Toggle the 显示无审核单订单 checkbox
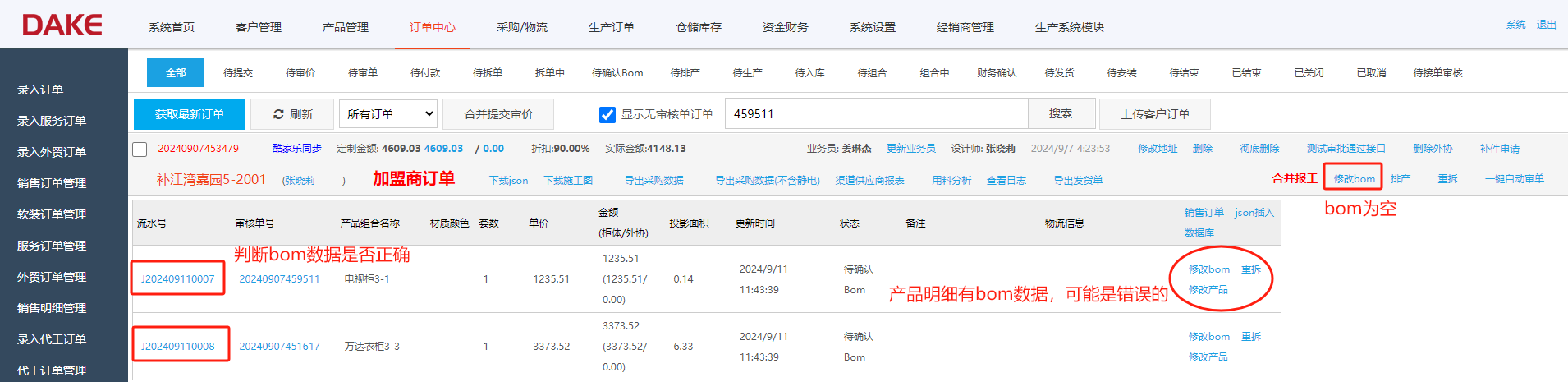The image size is (1568, 382). (607, 114)
